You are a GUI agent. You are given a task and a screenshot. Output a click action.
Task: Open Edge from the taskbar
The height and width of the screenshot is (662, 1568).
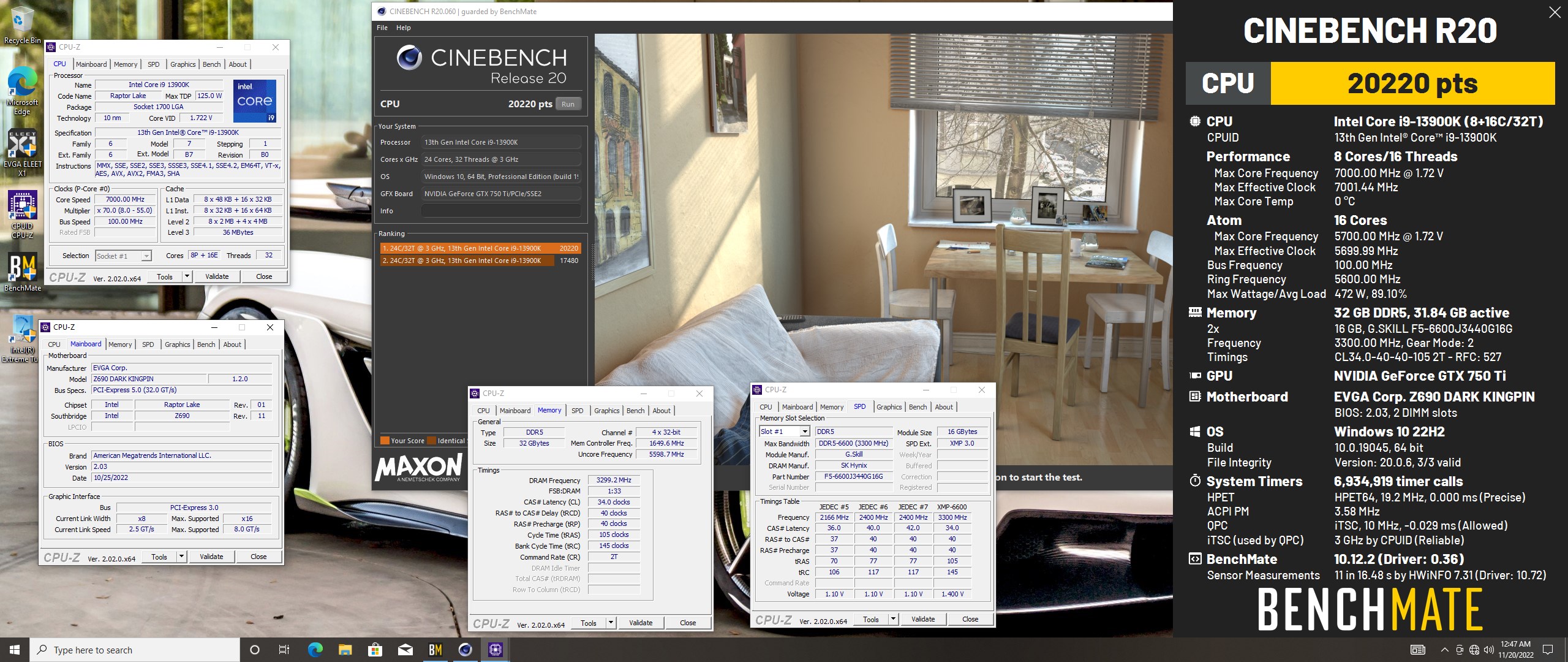[315, 650]
